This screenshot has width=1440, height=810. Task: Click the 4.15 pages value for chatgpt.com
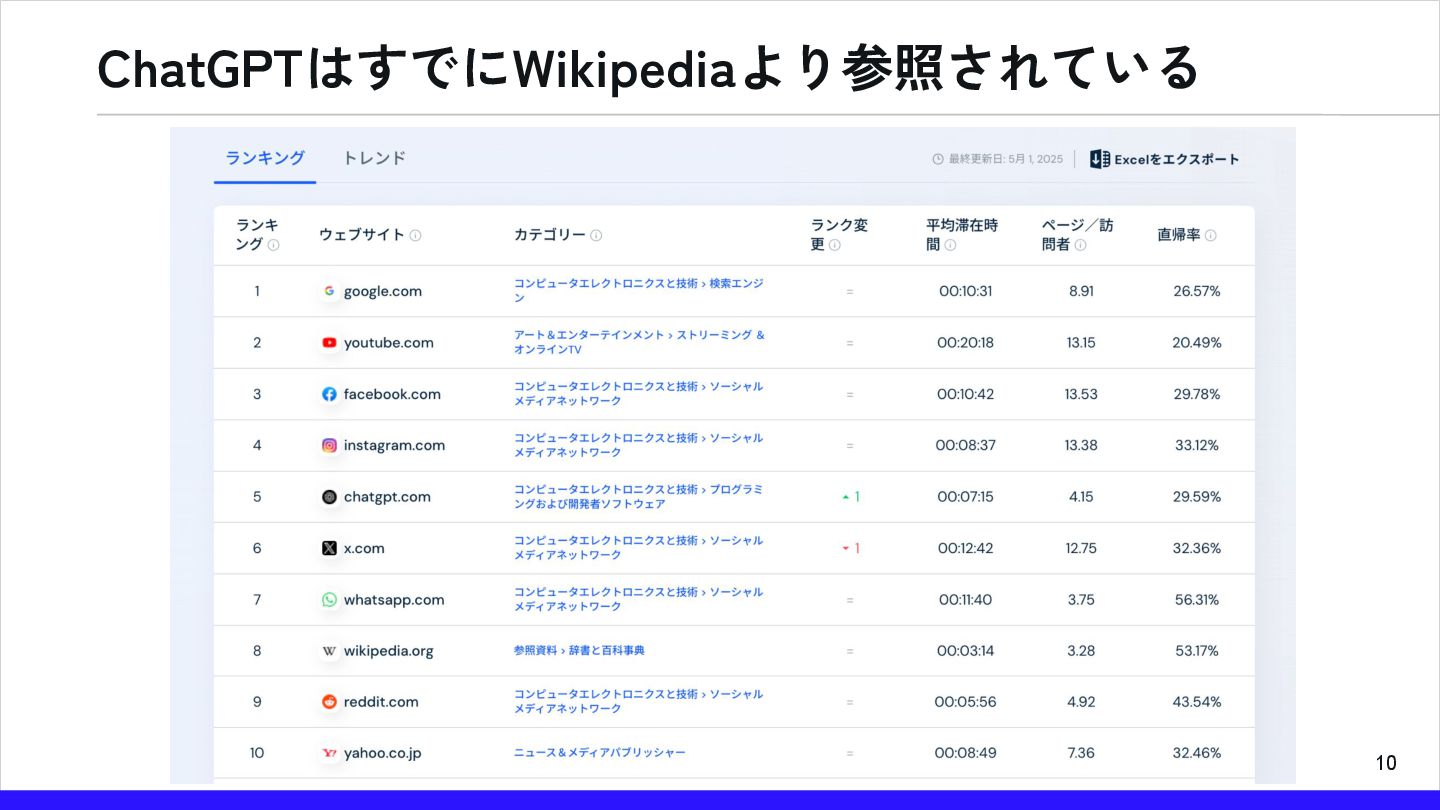tap(1081, 497)
